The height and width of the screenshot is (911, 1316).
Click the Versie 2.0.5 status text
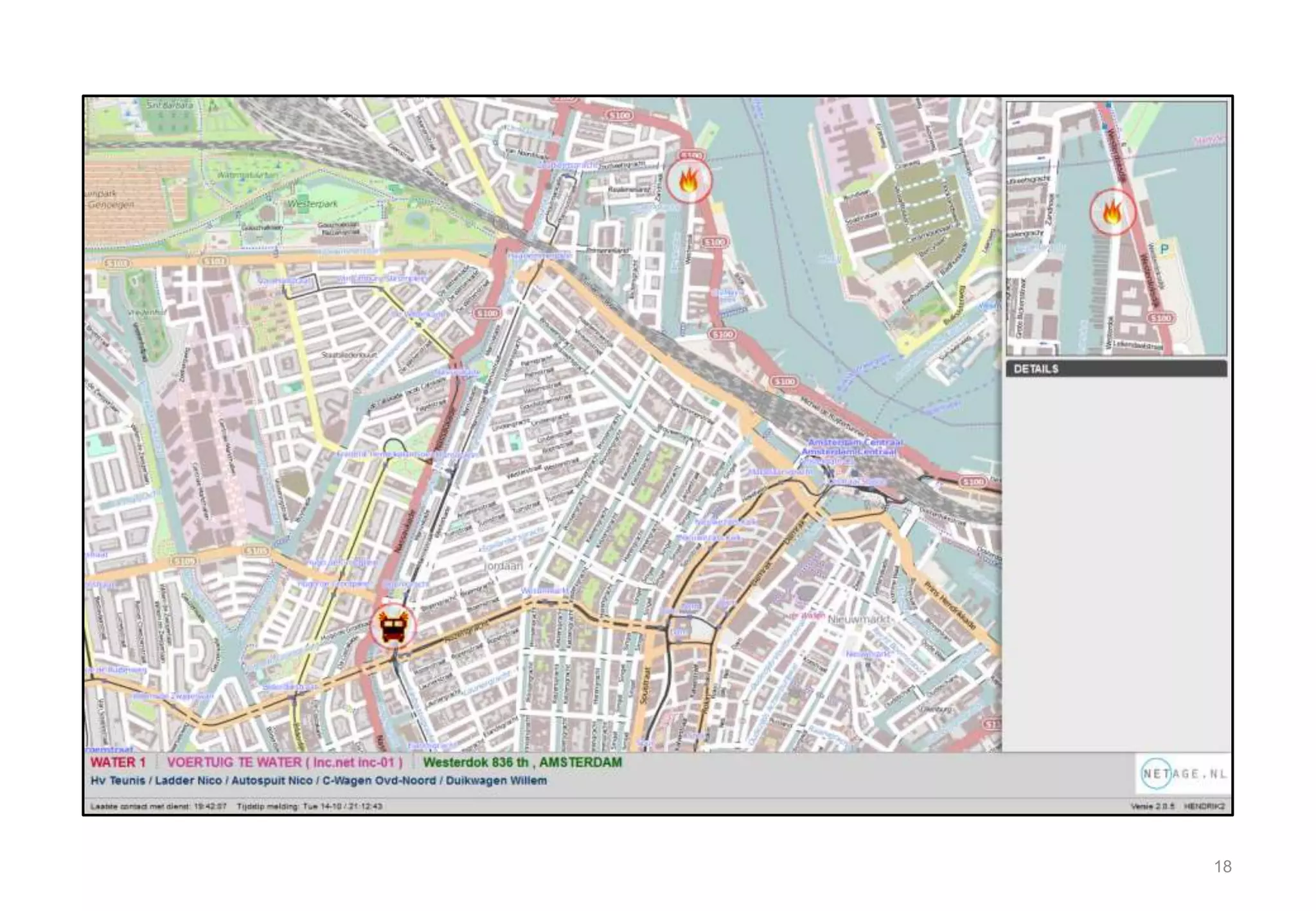1152,806
